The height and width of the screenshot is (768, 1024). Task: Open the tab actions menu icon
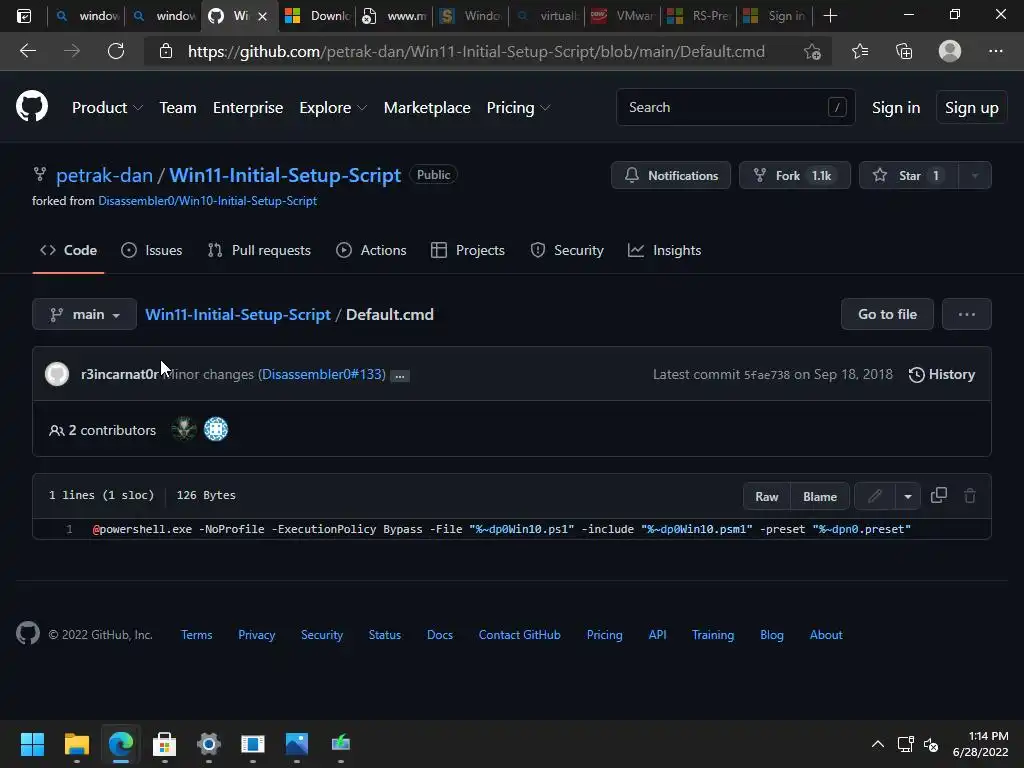tap(24, 16)
